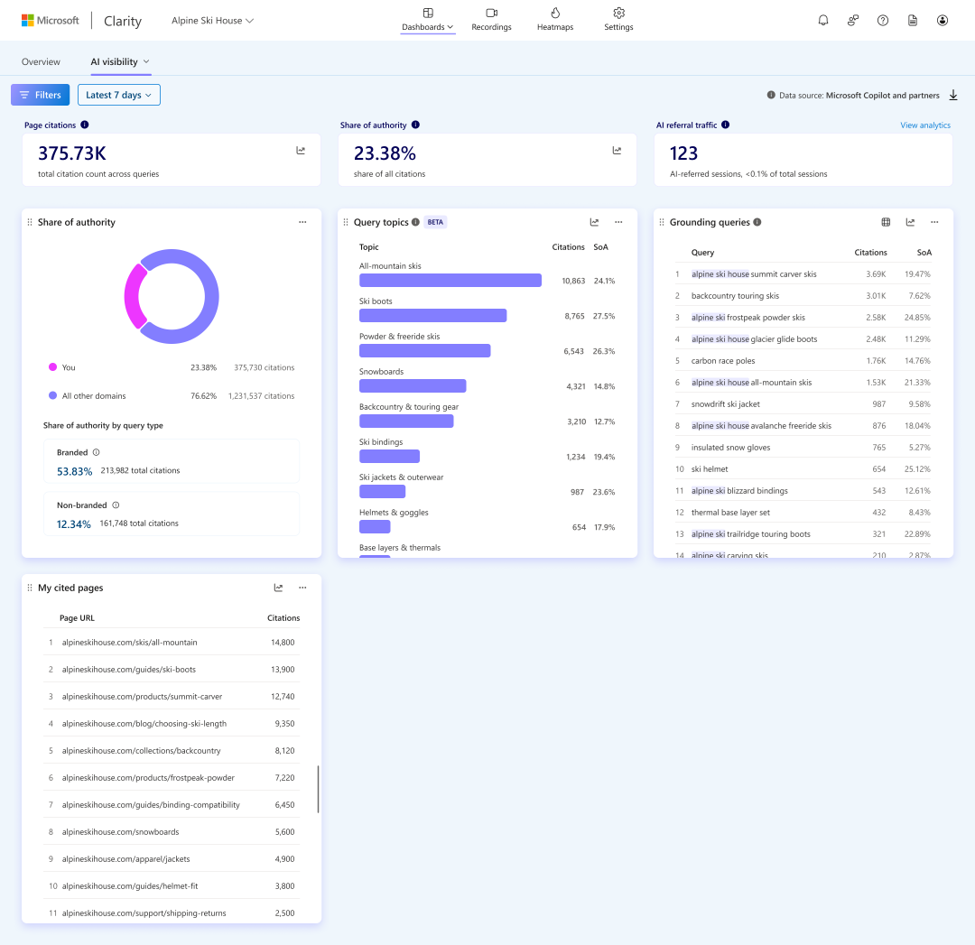Go to Heatmaps
Viewport: 975px width, 945px height.
(555, 19)
